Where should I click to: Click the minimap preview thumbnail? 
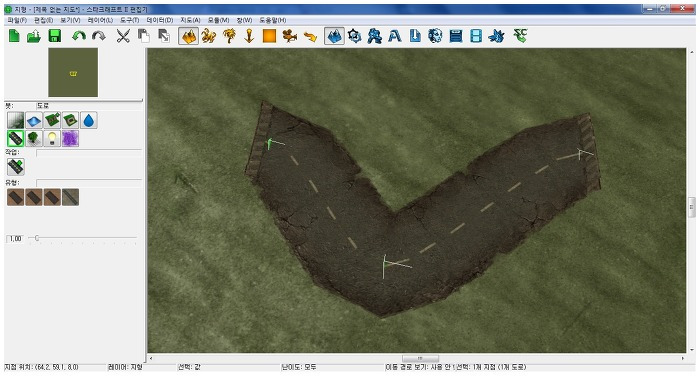click(73, 72)
